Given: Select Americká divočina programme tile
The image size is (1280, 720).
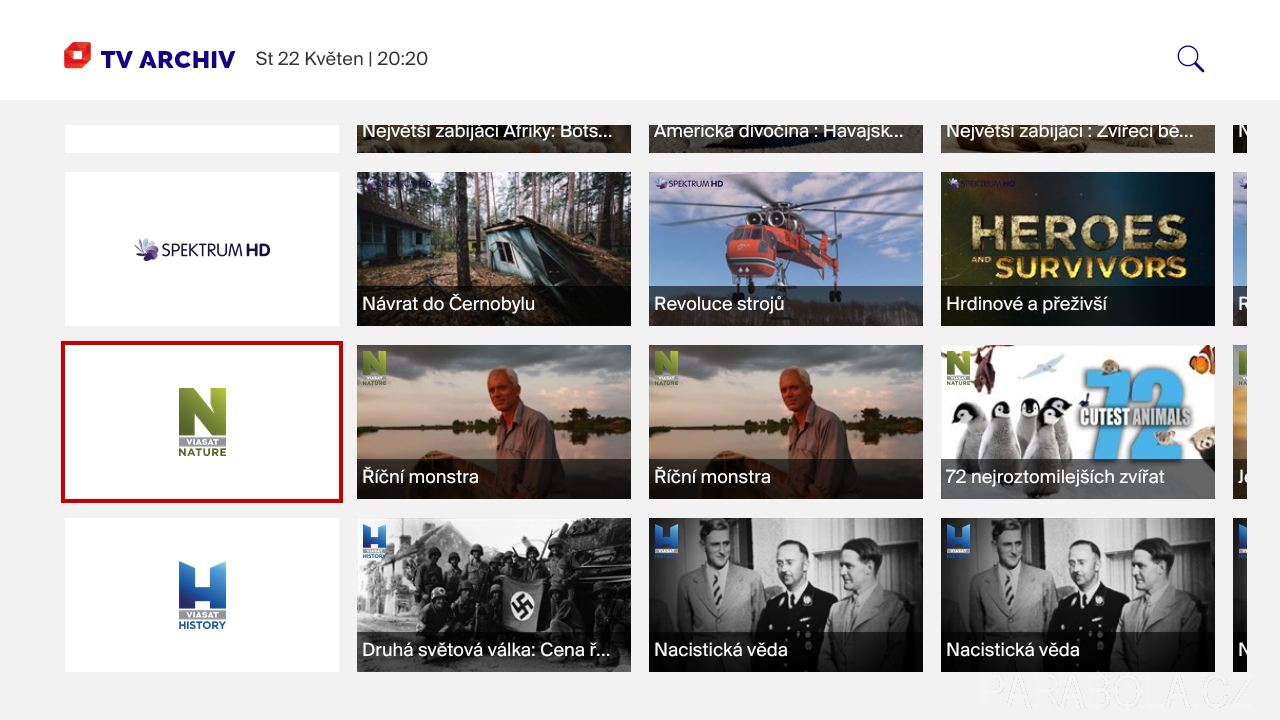Looking at the screenshot, I should coord(786,138).
